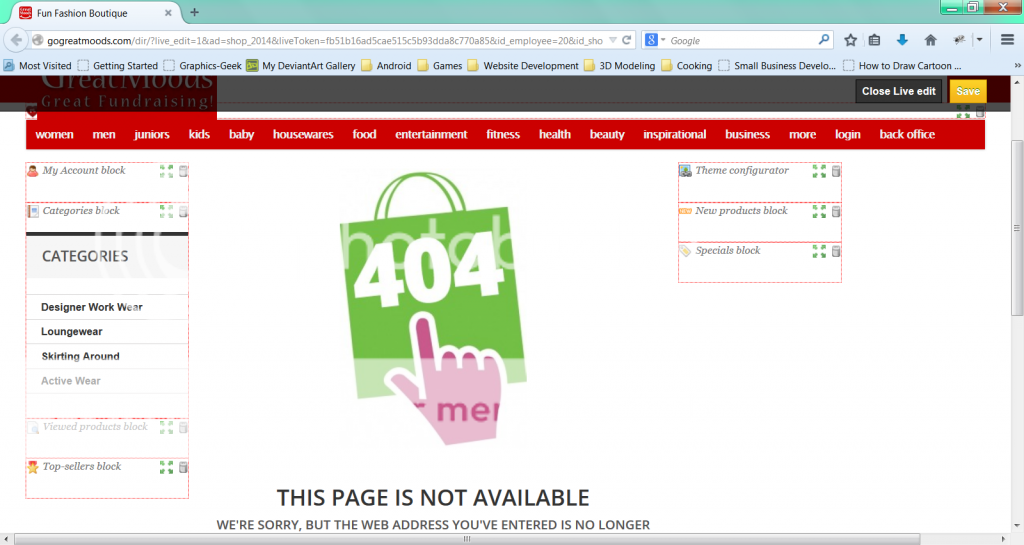Open the Loungewear category link
1024x545 pixels.
(72, 332)
